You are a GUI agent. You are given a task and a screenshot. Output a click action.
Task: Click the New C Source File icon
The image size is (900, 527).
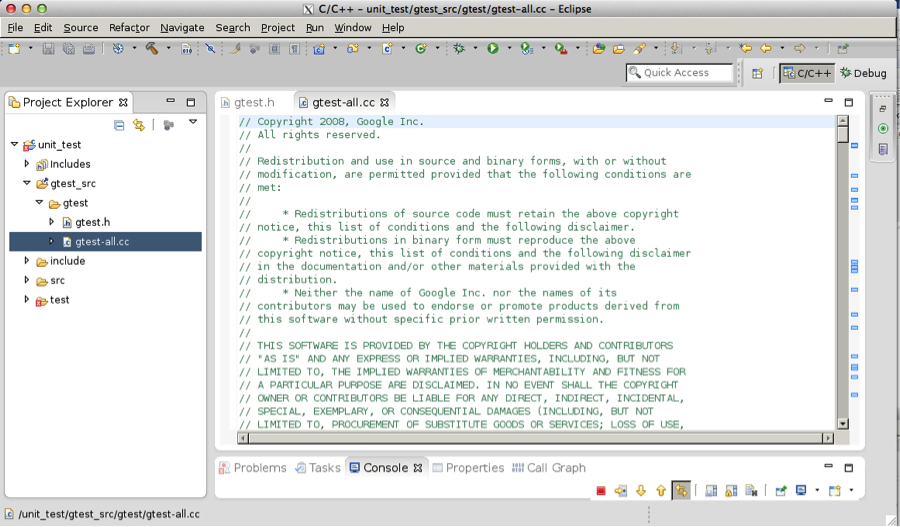387,49
